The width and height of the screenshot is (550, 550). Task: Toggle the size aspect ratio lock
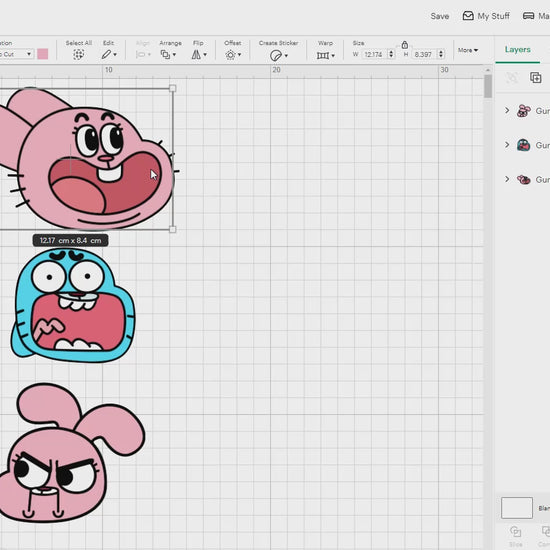[404, 45]
